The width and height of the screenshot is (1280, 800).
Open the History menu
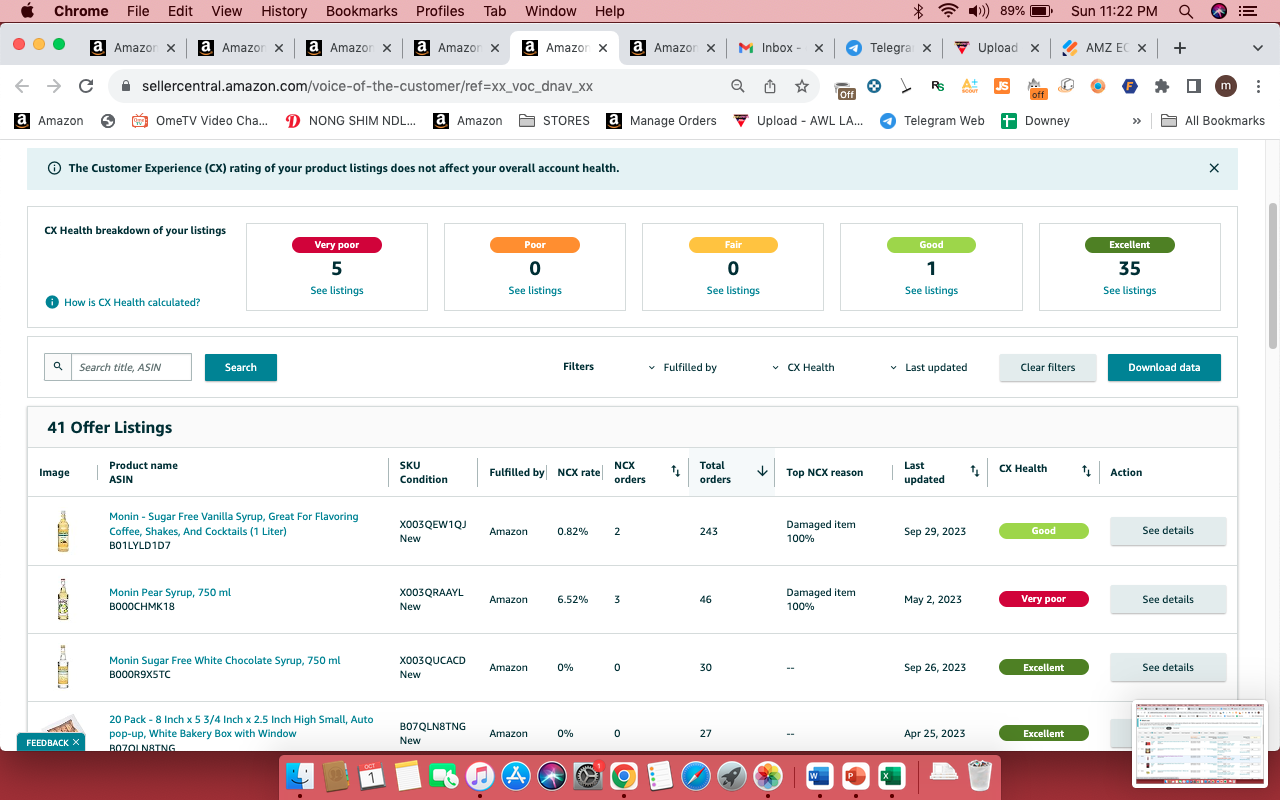[x=284, y=11]
